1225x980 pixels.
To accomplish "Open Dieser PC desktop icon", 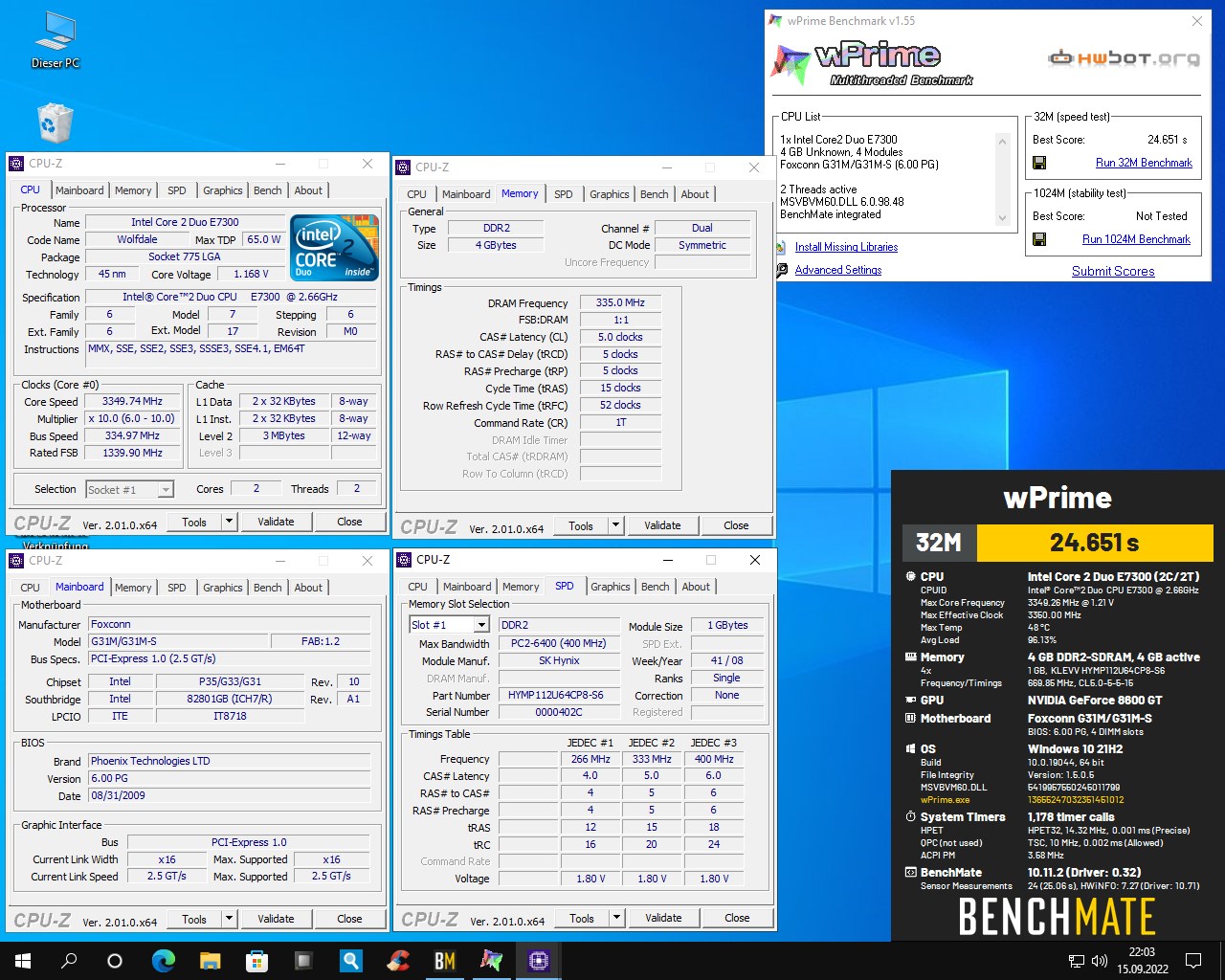I will [x=56, y=40].
